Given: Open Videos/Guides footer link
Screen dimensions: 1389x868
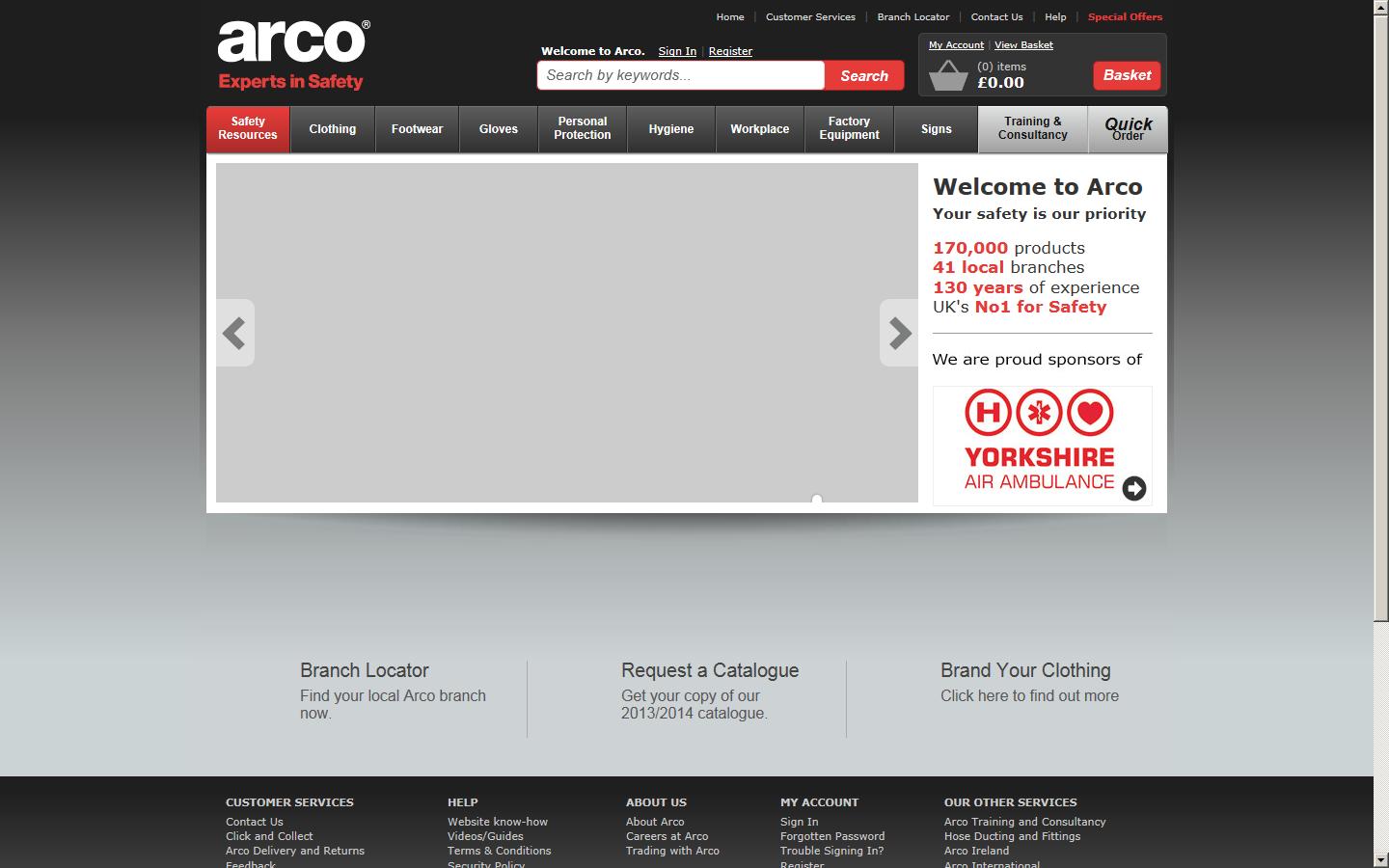Looking at the screenshot, I should (485, 836).
